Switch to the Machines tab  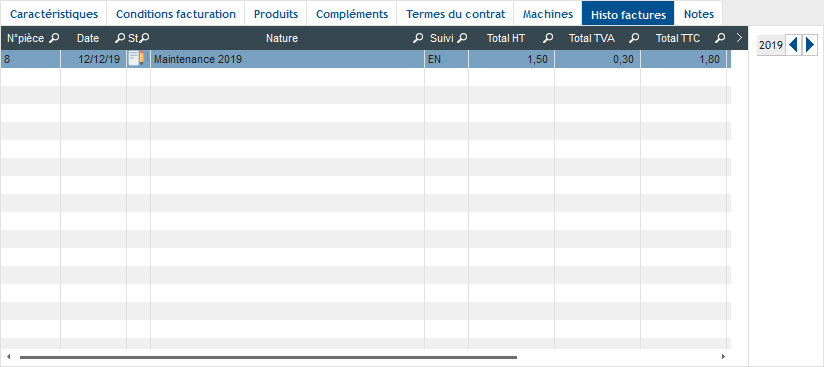[x=548, y=14]
